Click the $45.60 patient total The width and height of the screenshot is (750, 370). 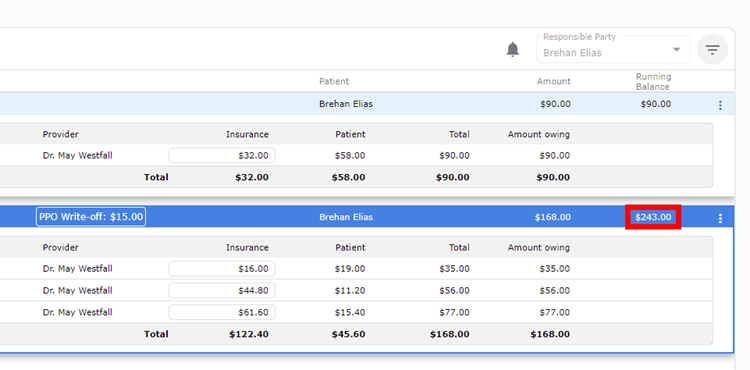pos(348,334)
